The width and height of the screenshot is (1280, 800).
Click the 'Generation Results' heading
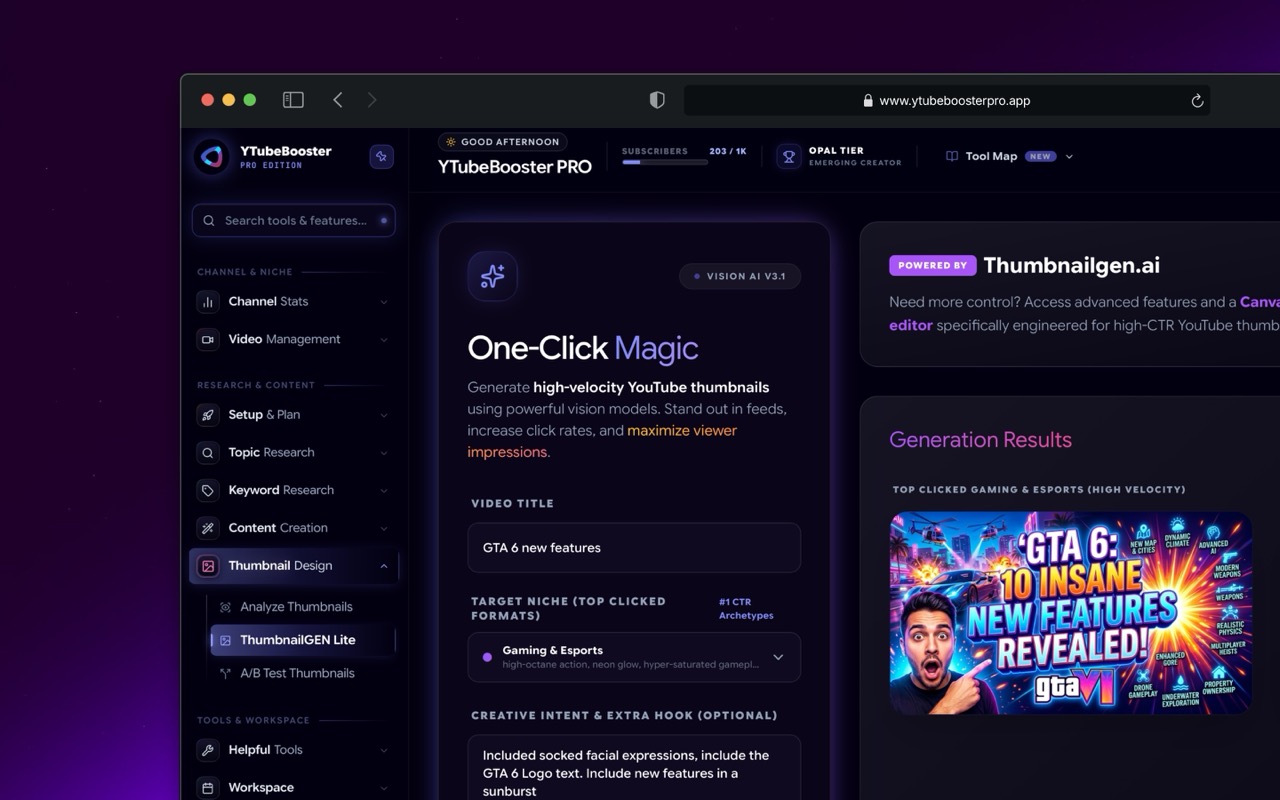tap(980, 440)
